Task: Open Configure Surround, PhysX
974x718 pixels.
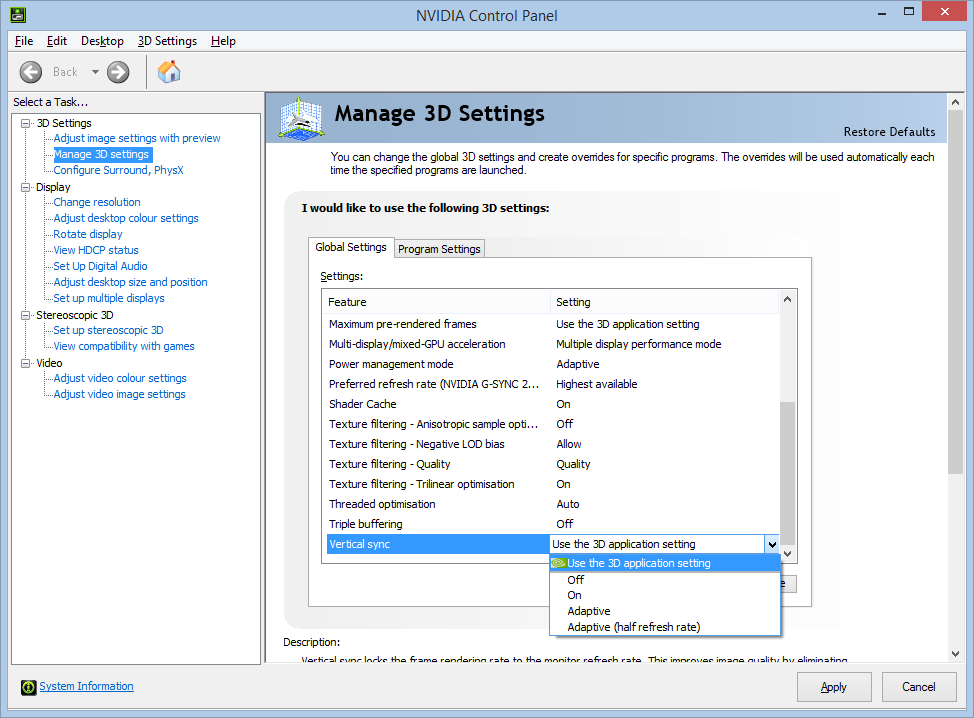Action: pos(118,170)
